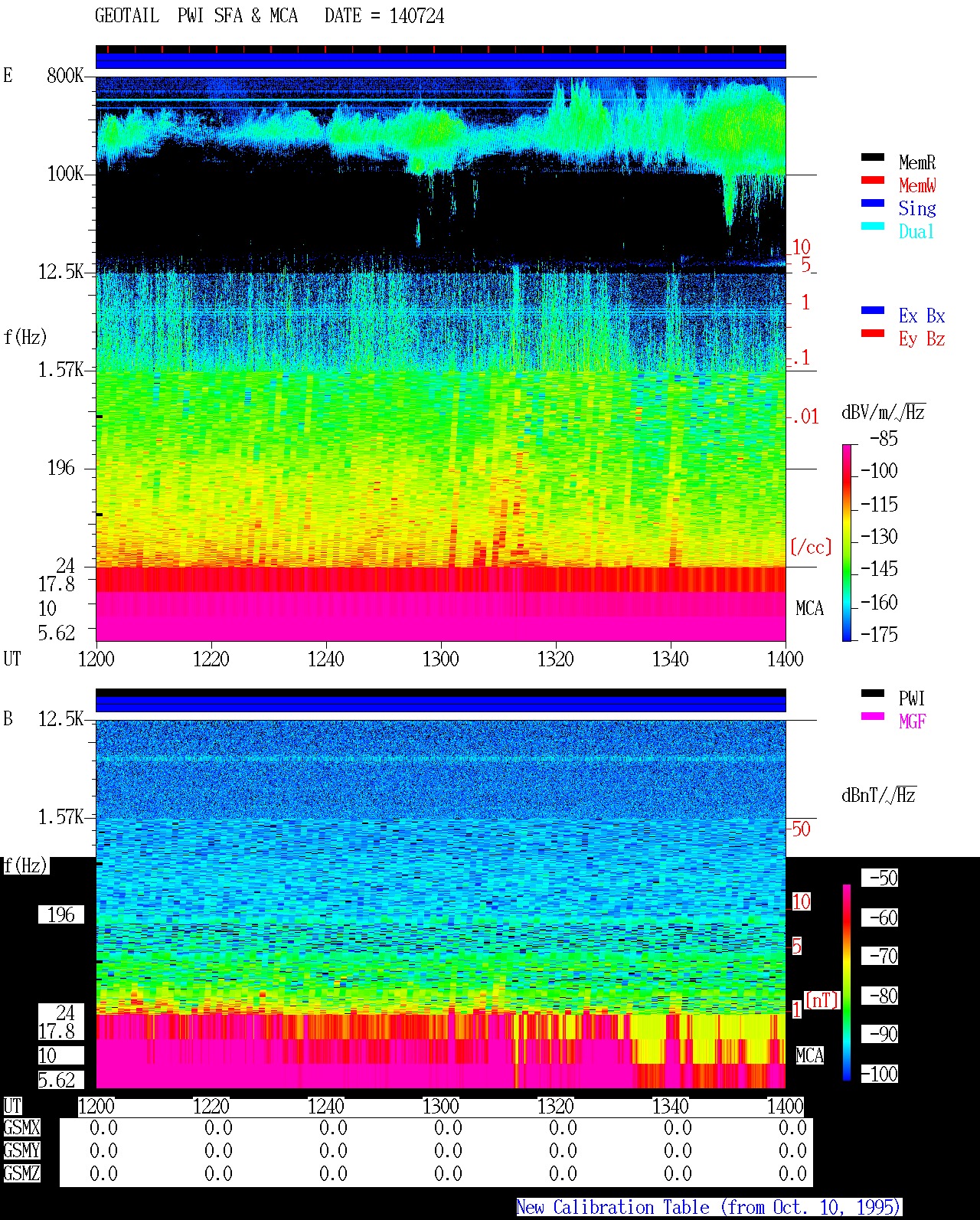This screenshot has height=1220, width=980.
Task: Click the -145 color scale value
Action: (x=879, y=569)
